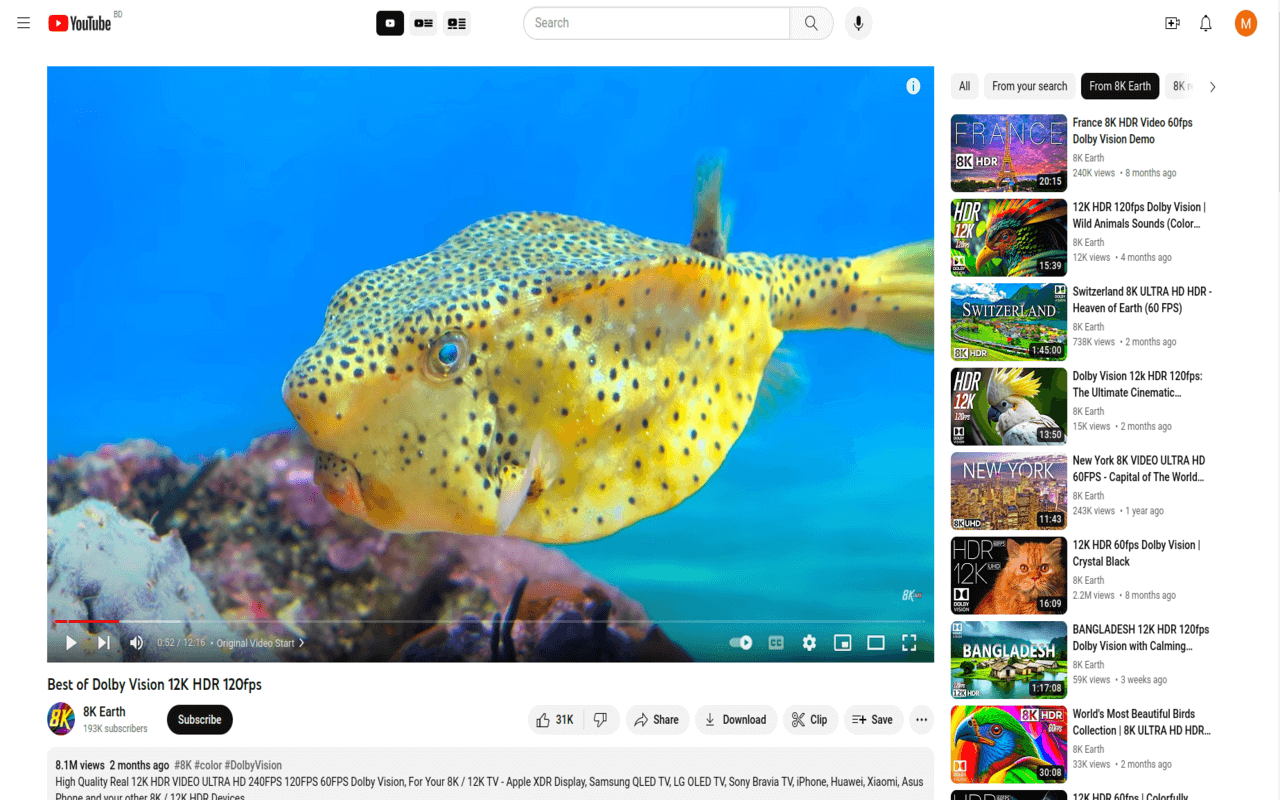Start a voice search with the microphone
The height and width of the screenshot is (800, 1280).
[x=858, y=22]
